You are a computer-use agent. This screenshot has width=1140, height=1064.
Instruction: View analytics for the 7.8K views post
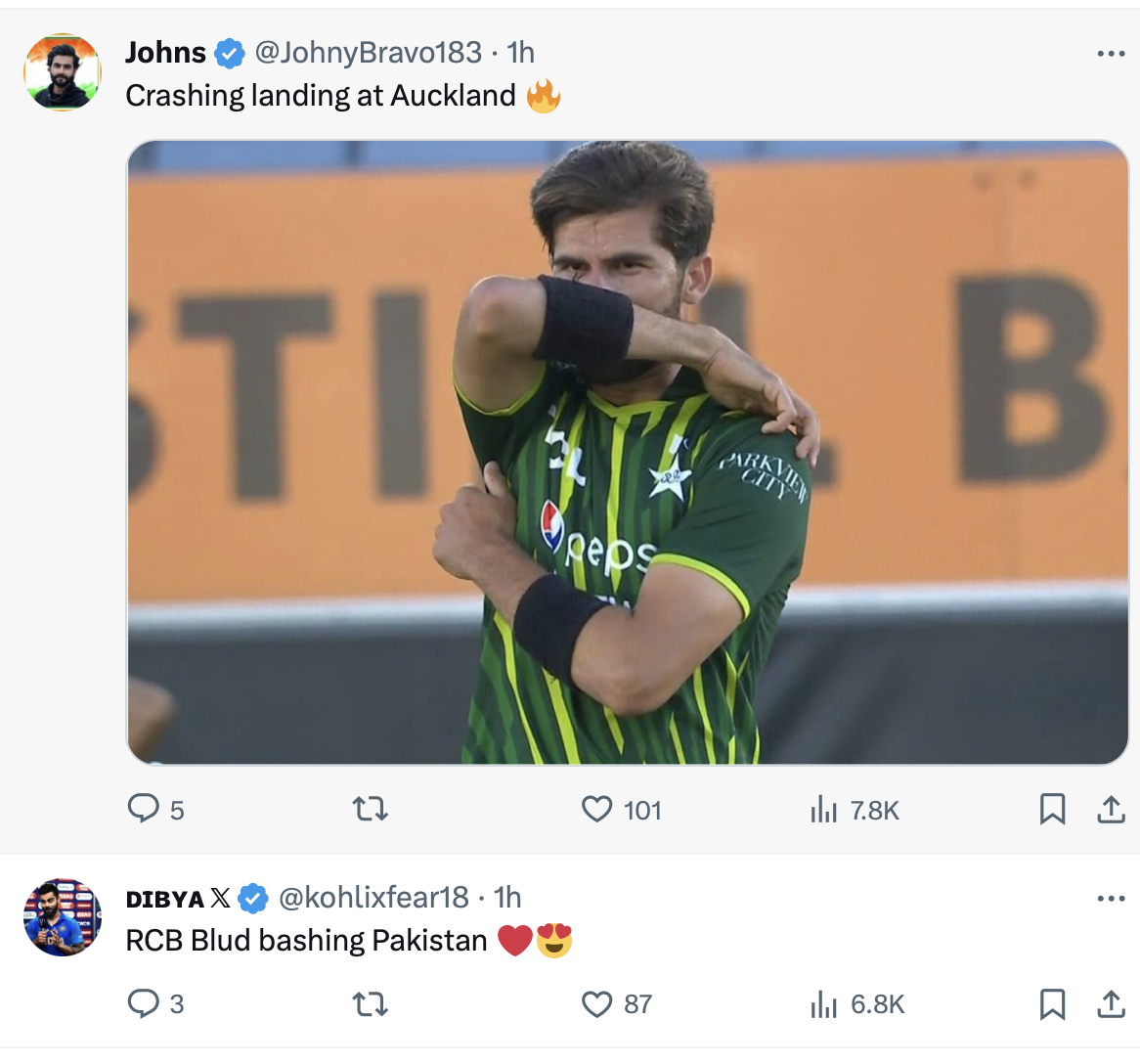(x=824, y=809)
